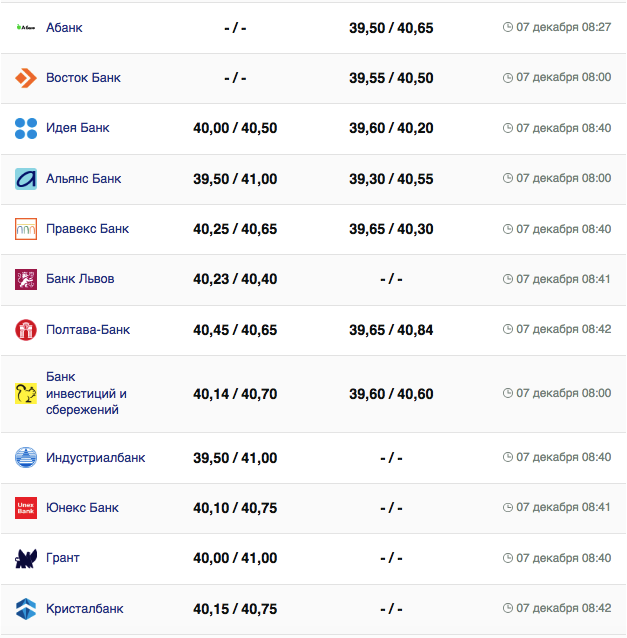Screen dimensions: 627x638
Task: Click Правекс Банк rate 40,25 / 40,65
Action: click(x=235, y=229)
